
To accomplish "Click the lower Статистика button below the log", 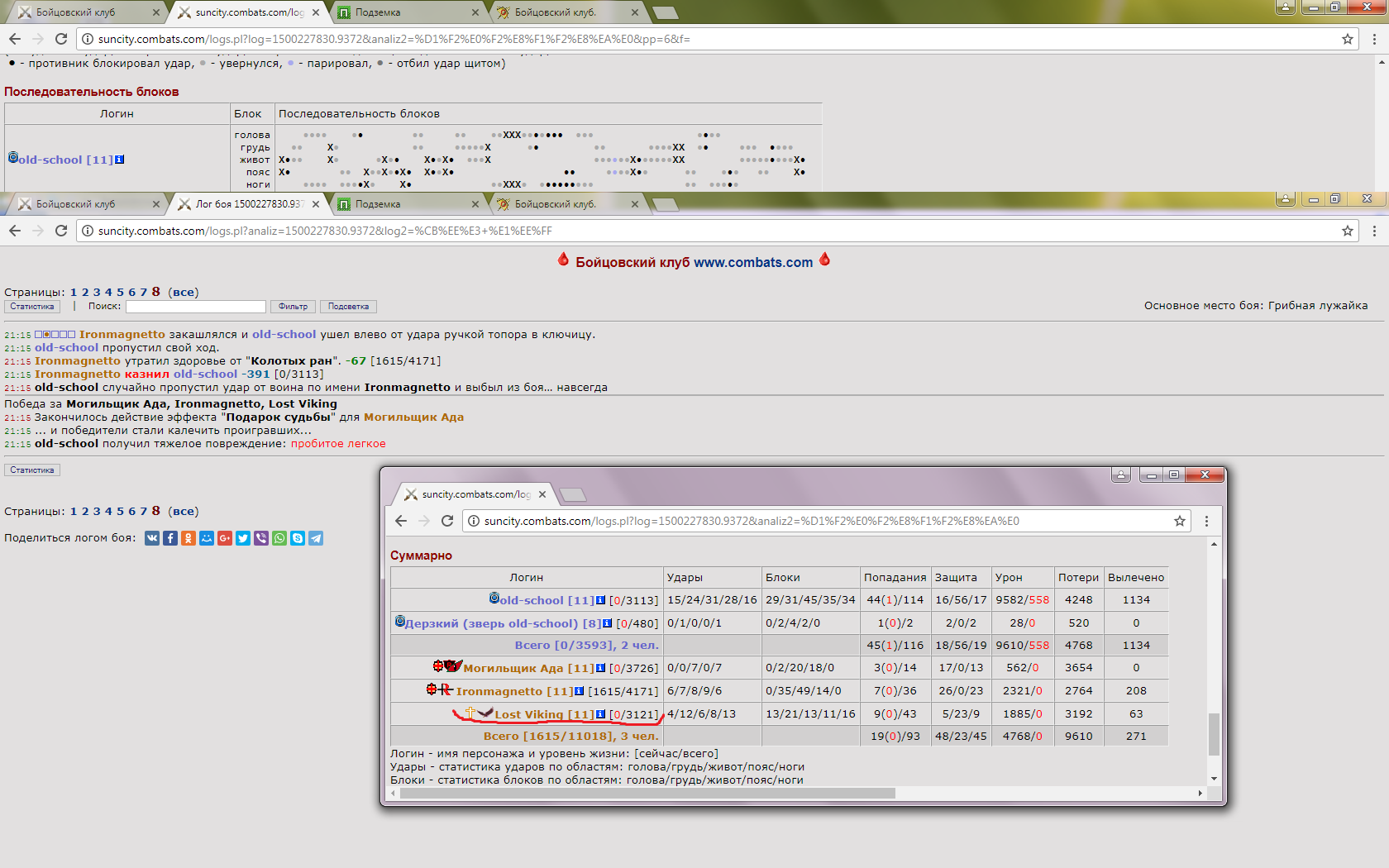I will (x=32, y=470).
